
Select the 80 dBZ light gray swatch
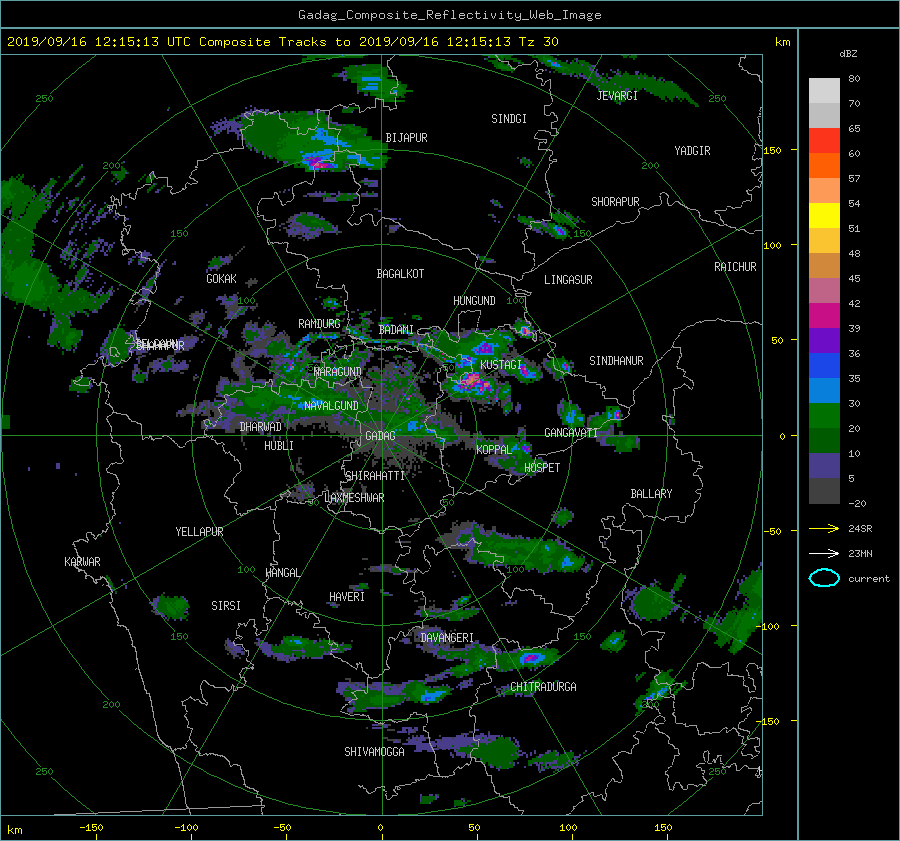(x=824, y=91)
